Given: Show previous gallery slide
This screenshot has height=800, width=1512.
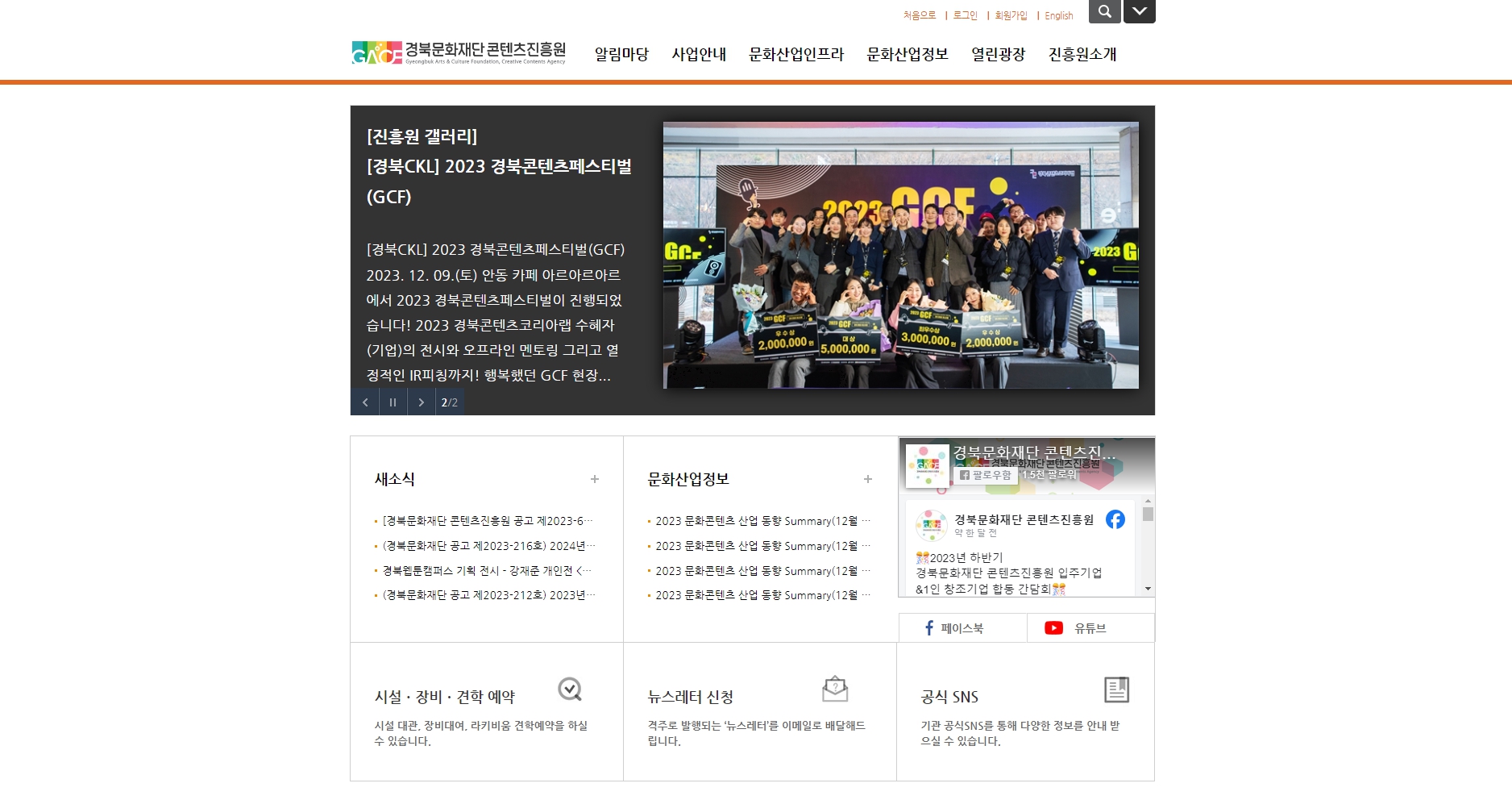Looking at the screenshot, I should (x=364, y=402).
